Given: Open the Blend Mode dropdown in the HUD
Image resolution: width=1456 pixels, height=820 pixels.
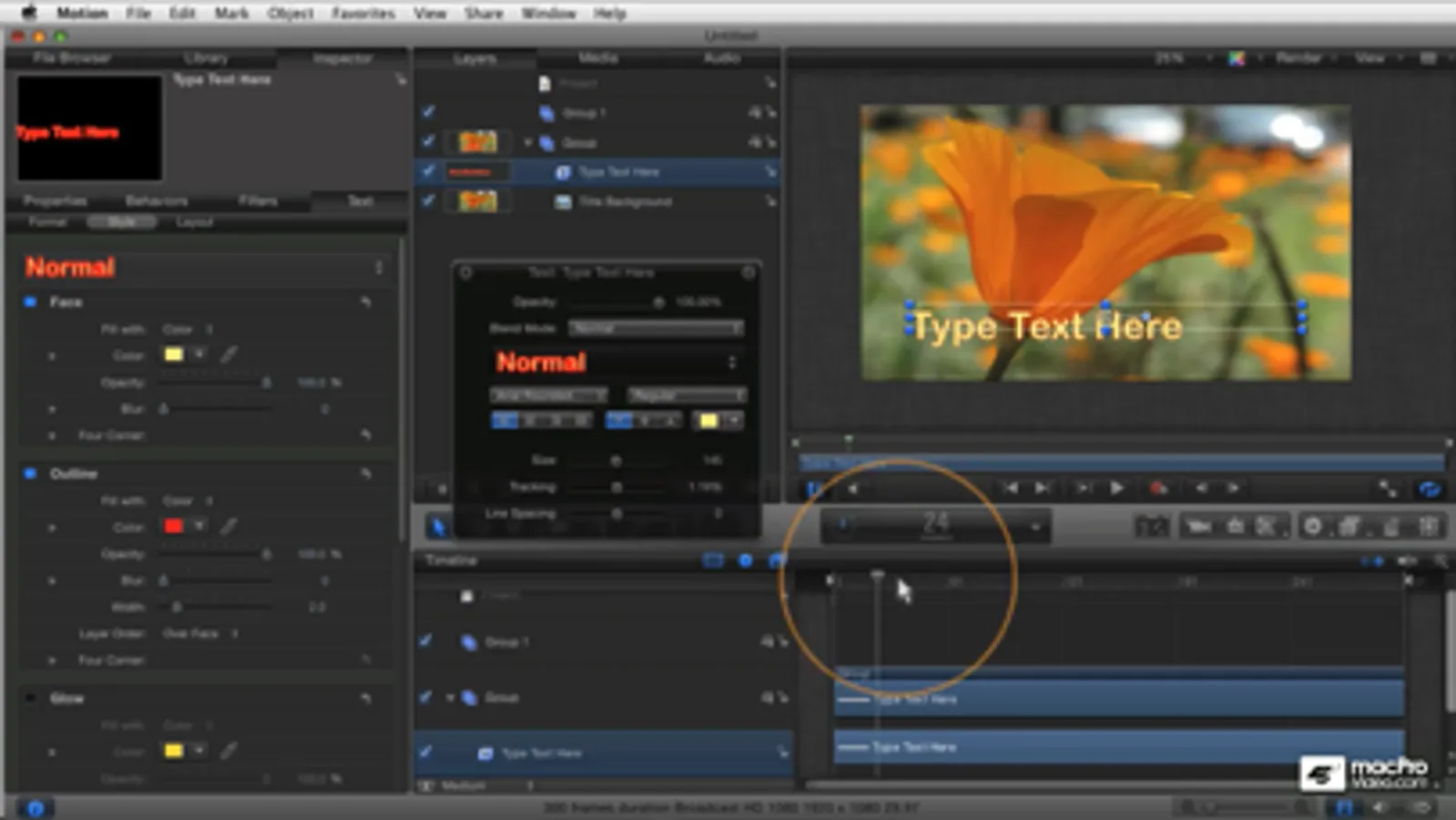Looking at the screenshot, I should [656, 328].
